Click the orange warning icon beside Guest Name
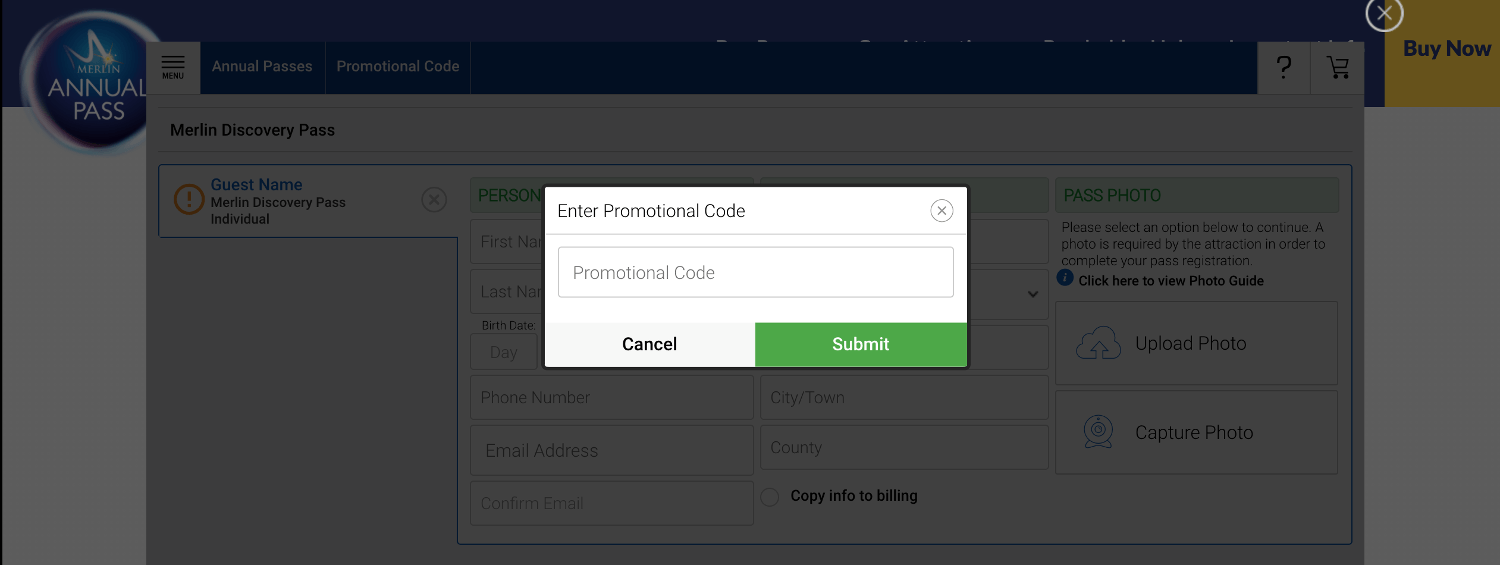 point(189,200)
